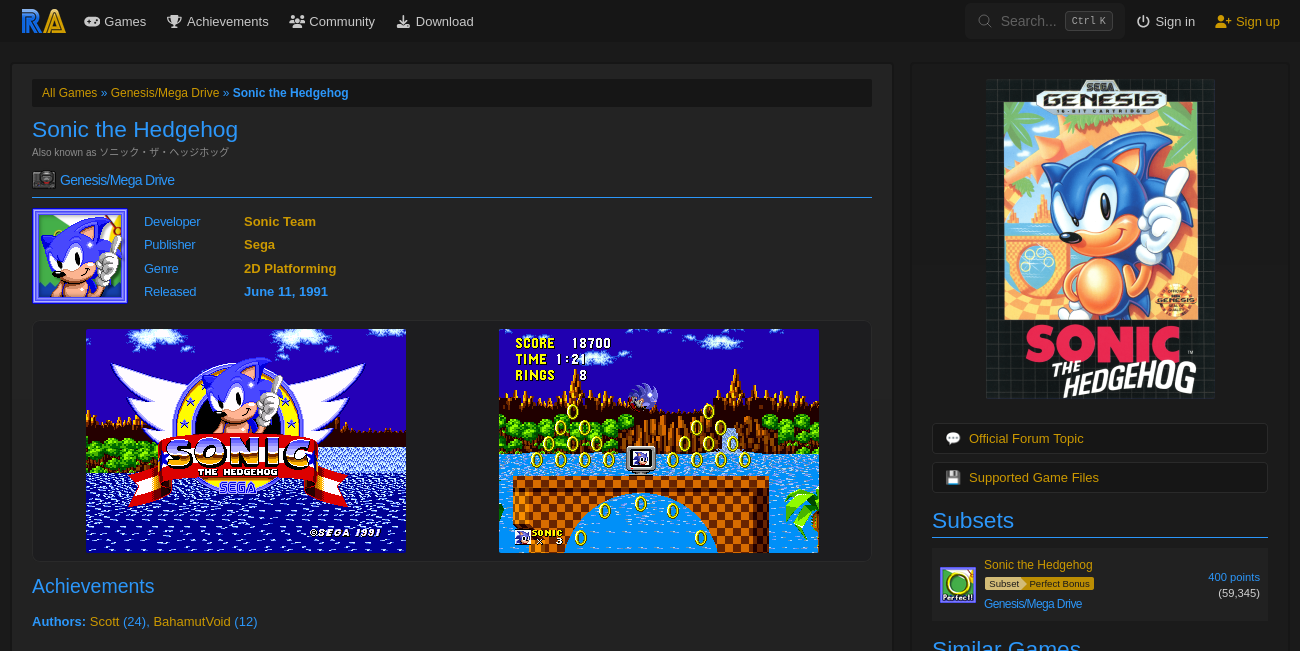The image size is (1300, 651).
Task: Click the Genesis/Mega Drive console icon
Action: [x=44, y=180]
